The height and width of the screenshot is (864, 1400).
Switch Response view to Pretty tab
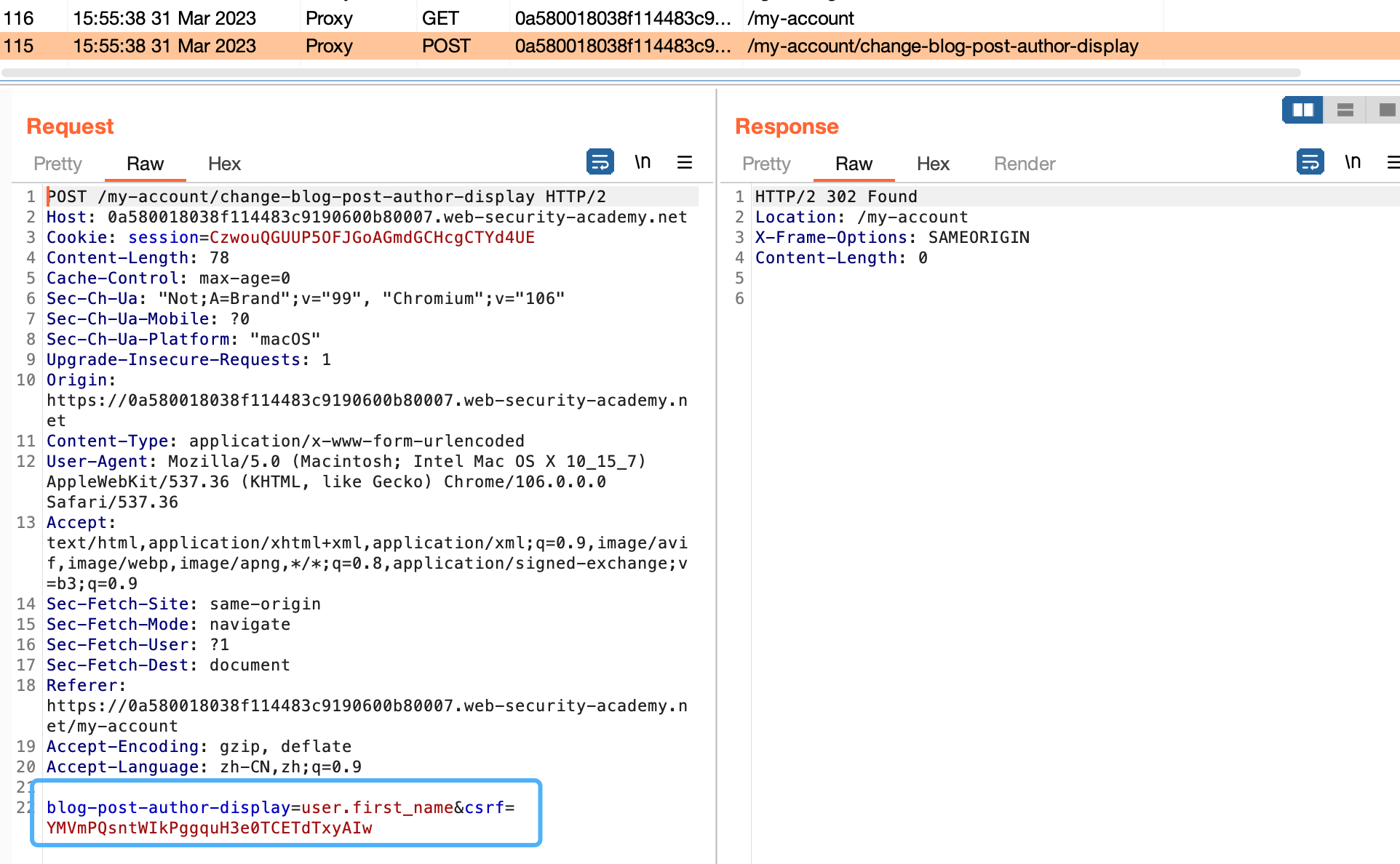point(766,164)
